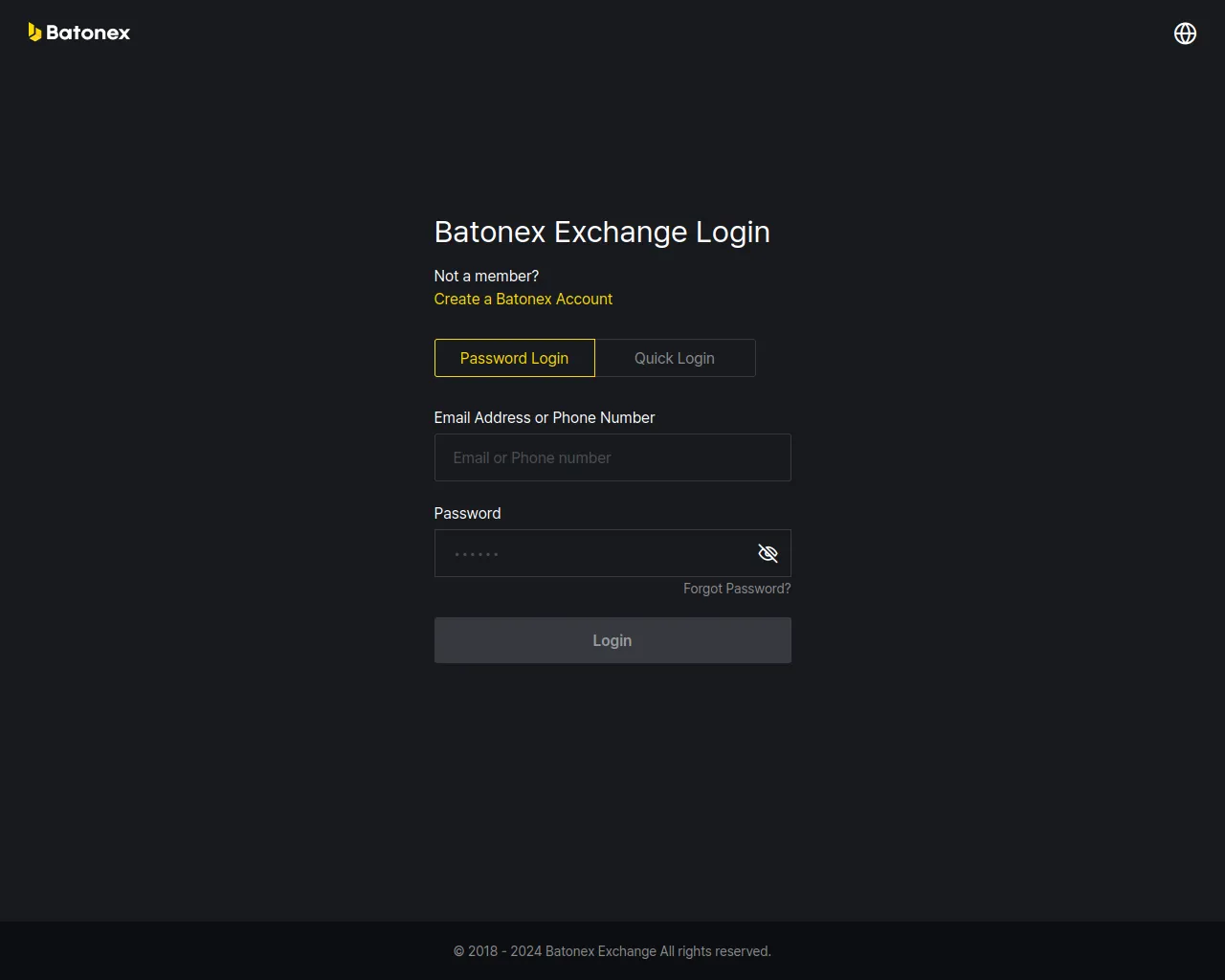
Task: Click the Batonex Exchange Login heading
Action: point(602,232)
